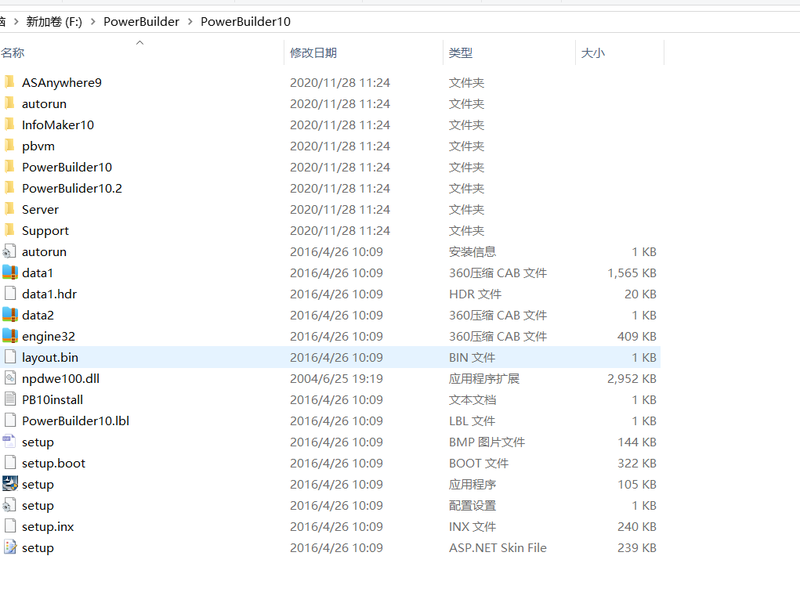The height and width of the screenshot is (610, 800).
Task: Click the 2,952 KB size value
Action: 632,378
